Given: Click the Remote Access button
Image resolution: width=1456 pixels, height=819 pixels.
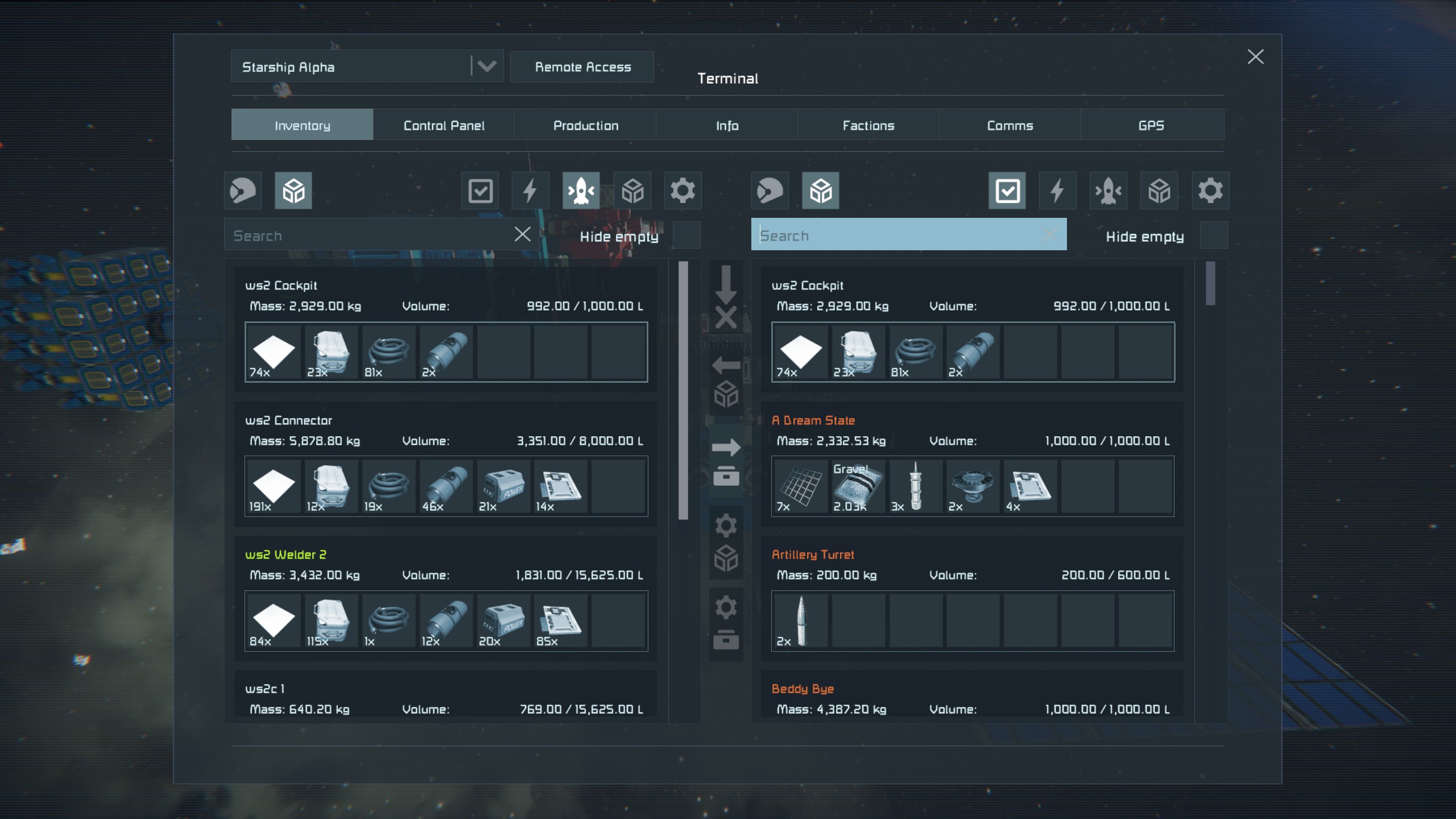Looking at the screenshot, I should [582, 67].
